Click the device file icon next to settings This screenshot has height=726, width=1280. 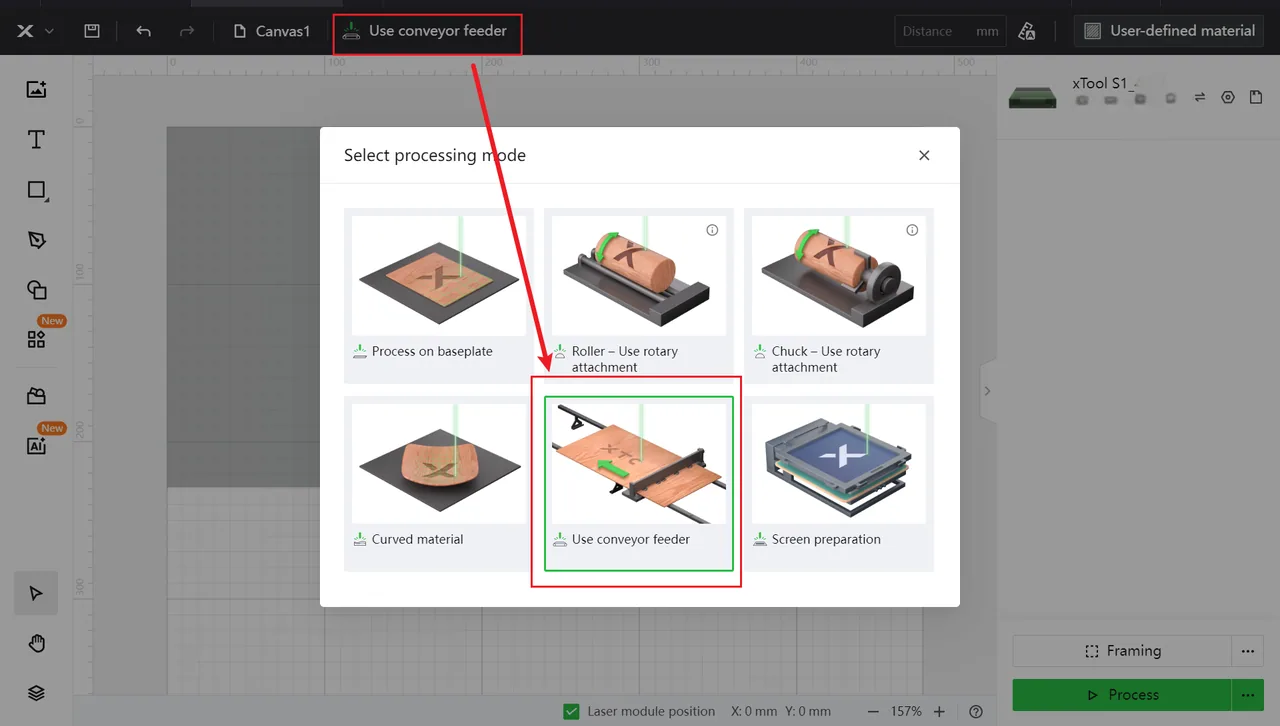(1256, 98)
